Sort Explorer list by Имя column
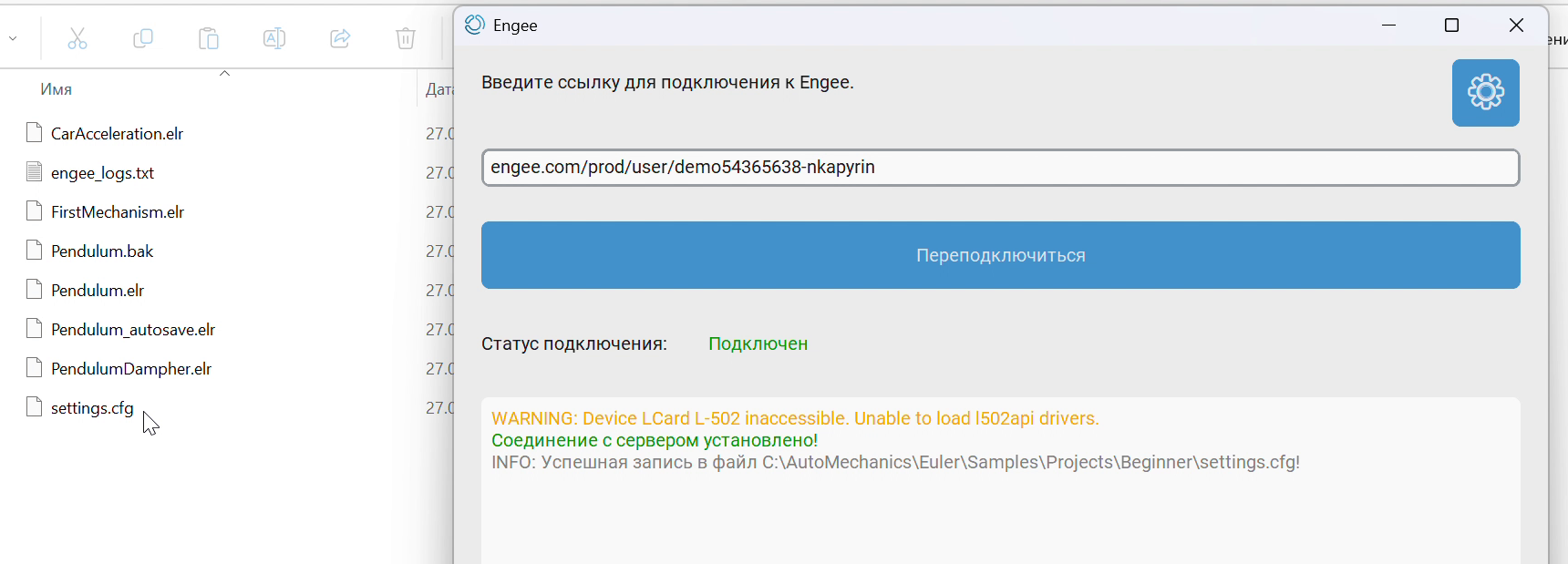The width and height of the screenshot is (1568, 564). (57, 89)
